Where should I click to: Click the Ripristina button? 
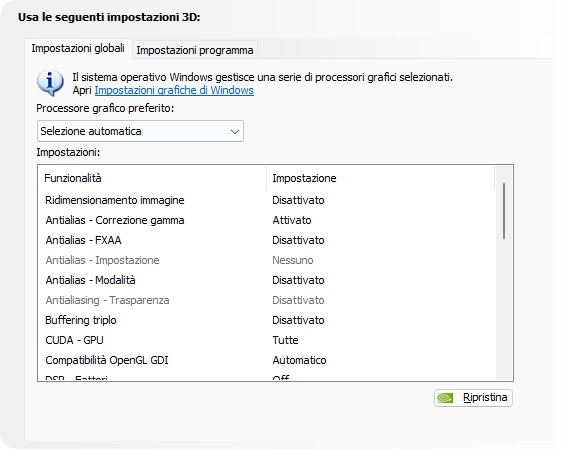[473, 398]
